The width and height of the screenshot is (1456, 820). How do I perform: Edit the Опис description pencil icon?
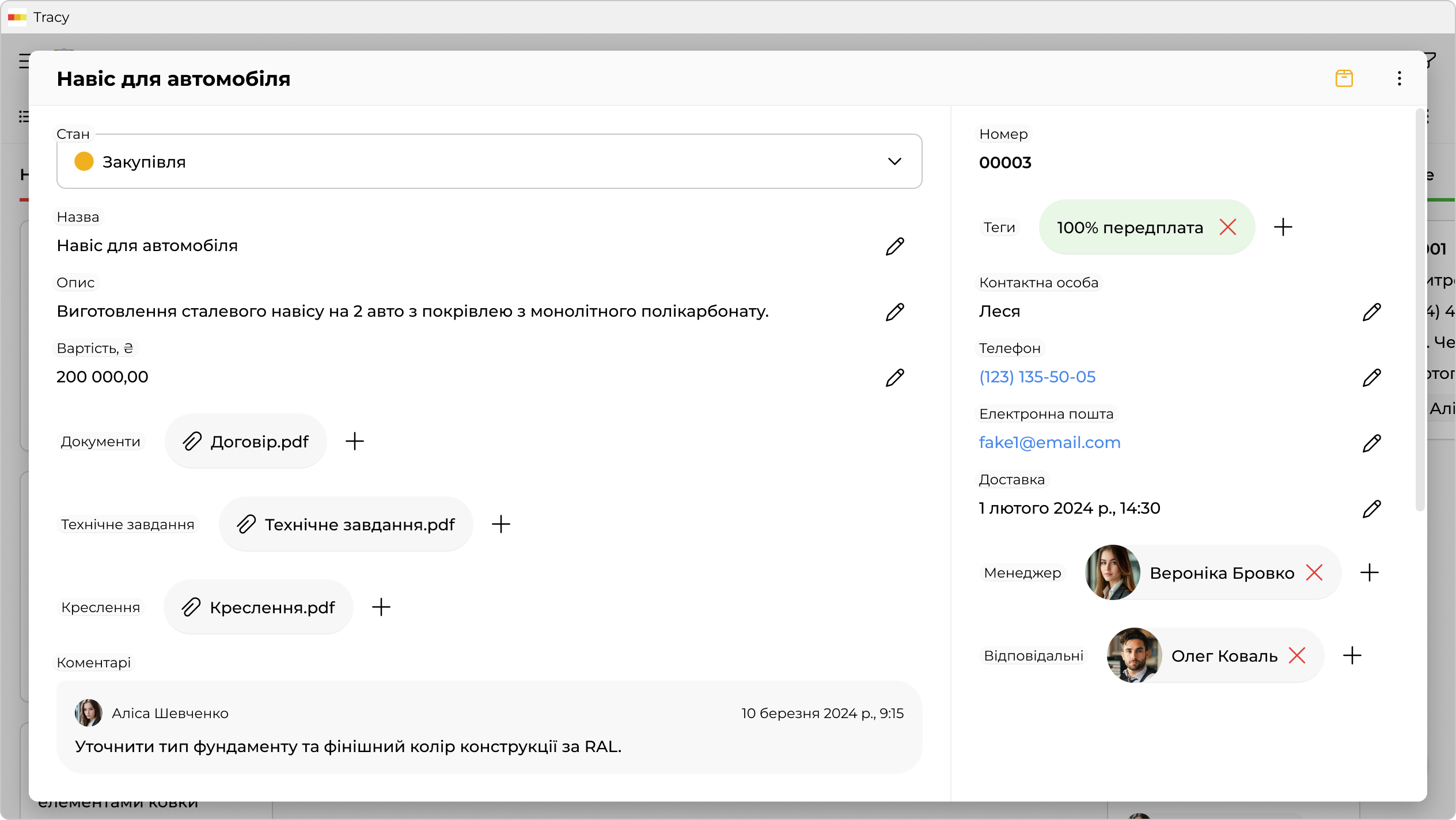coord(894,312)
